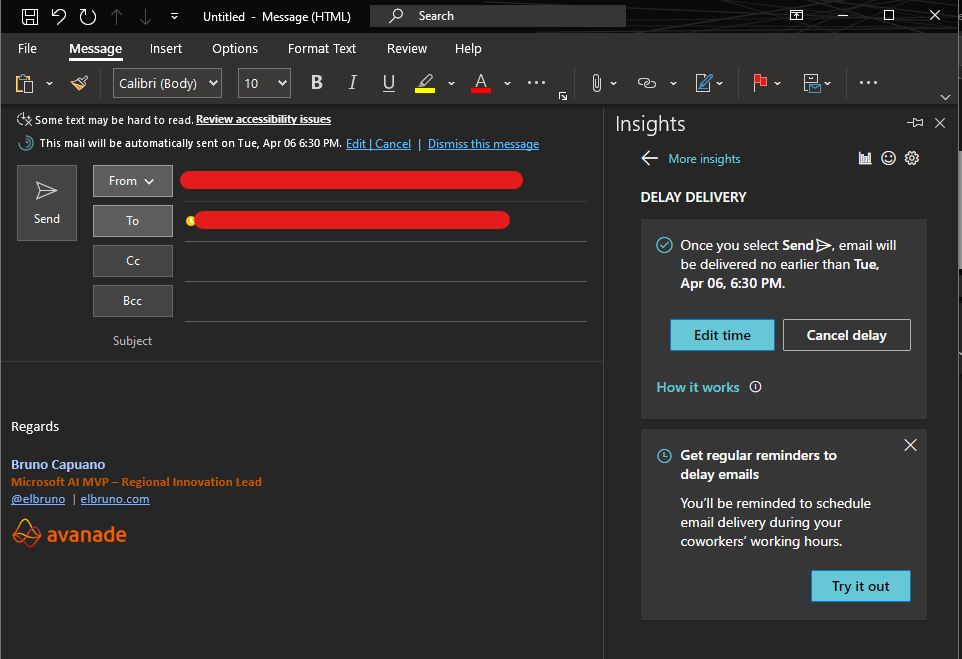Click the Insert Link chain icon

point(647,83)
